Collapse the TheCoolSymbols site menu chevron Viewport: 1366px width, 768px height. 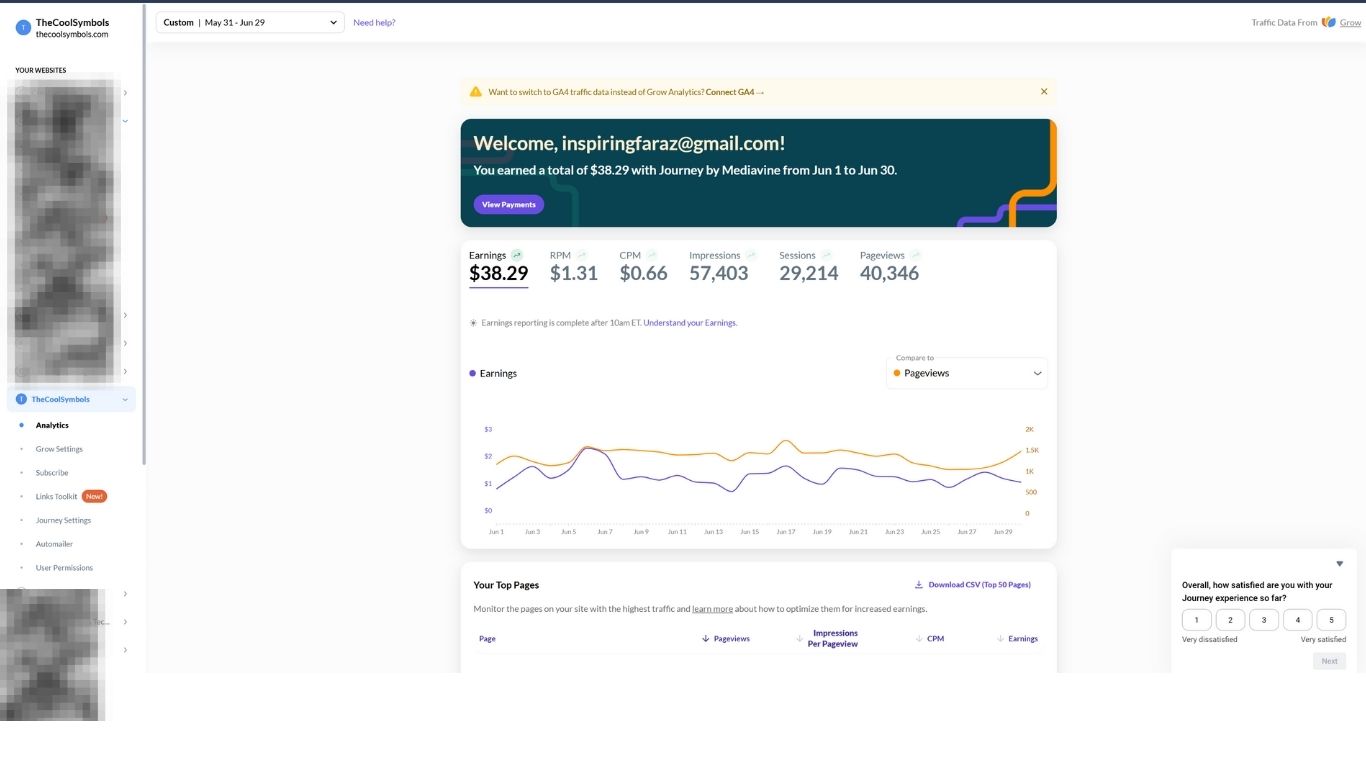pyautogui.click(x=125, y=399)
